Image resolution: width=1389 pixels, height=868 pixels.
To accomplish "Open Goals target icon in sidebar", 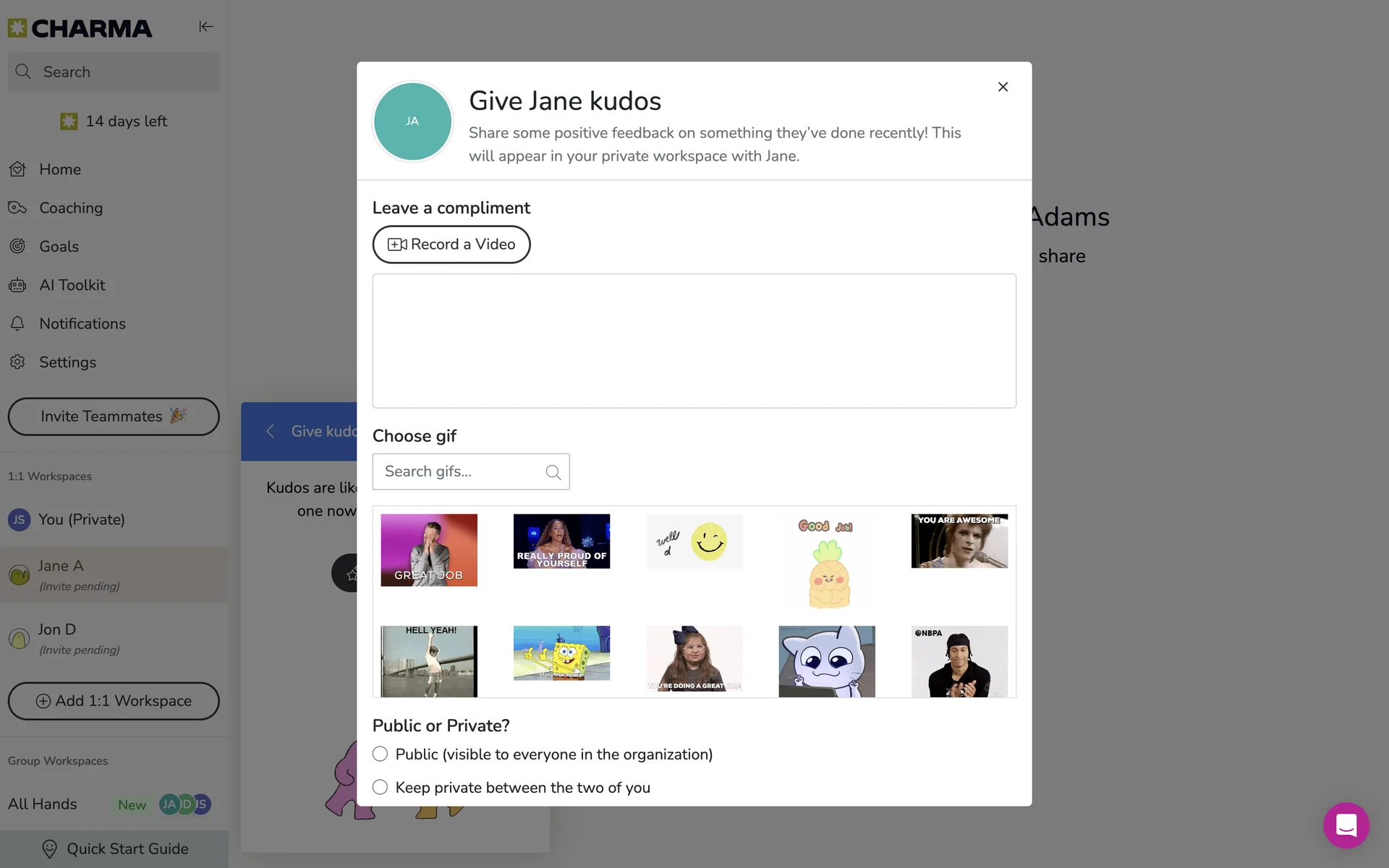I will click(x=17, y=247).
